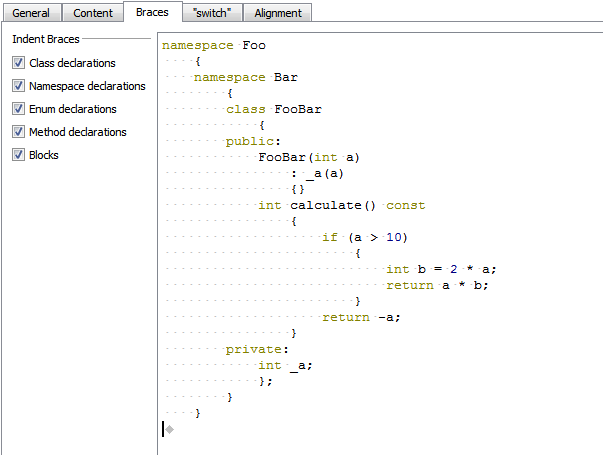Open the "switch" tab
Image resolution: width=603 pixels, height=455 pixels.
(212, 13)
